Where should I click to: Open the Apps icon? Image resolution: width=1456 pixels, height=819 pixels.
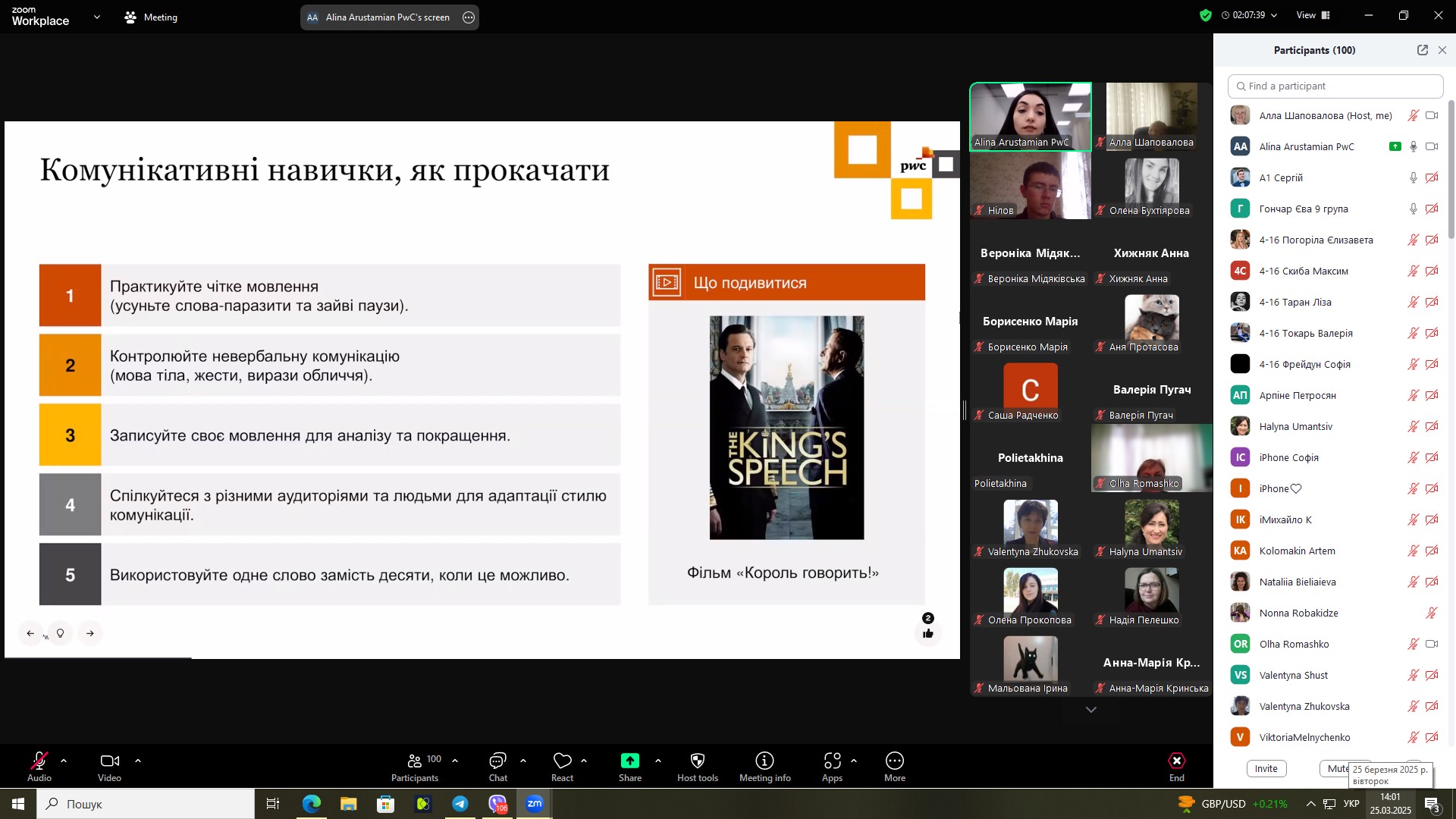(833, 761)
